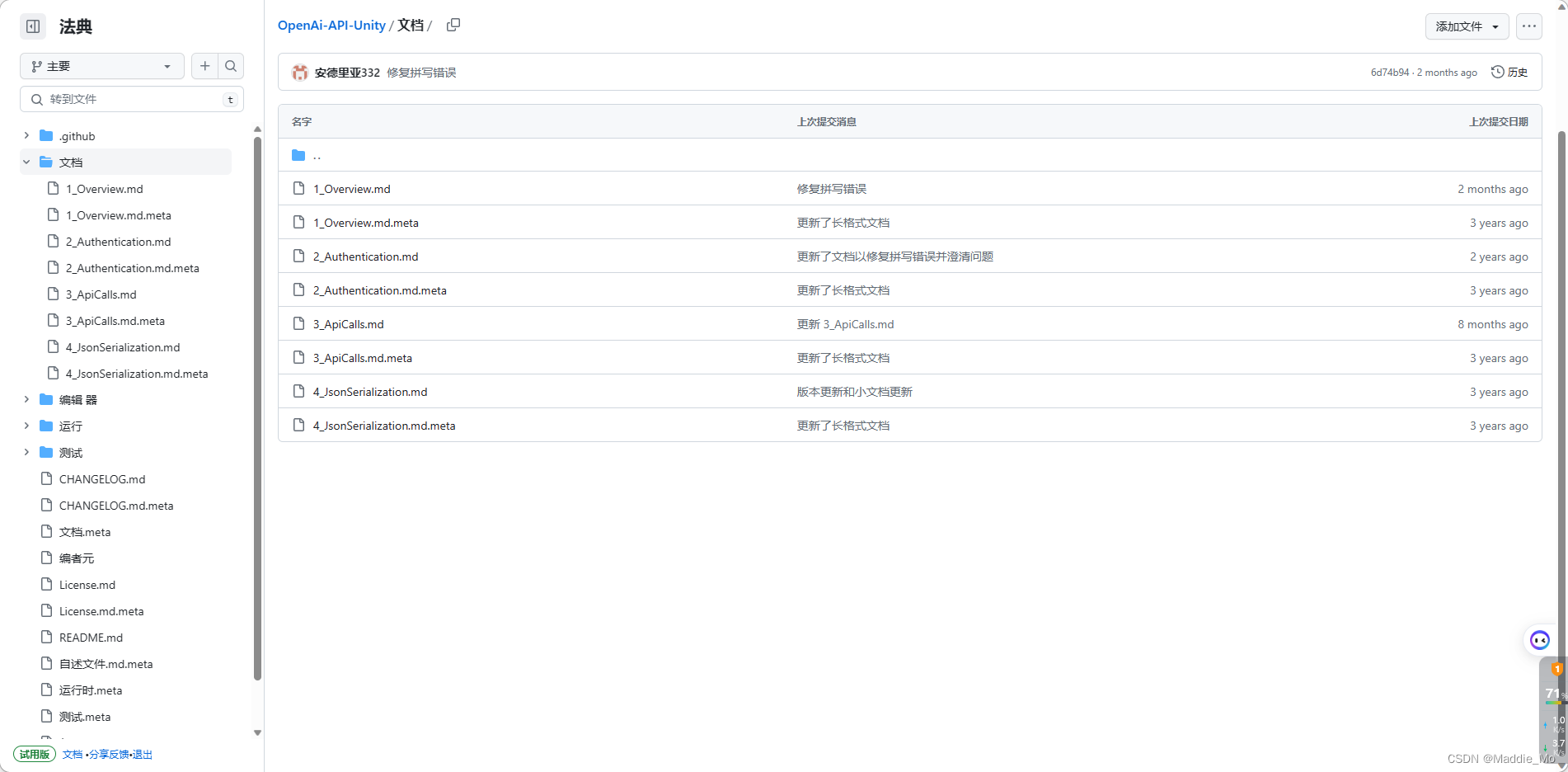Click the plus icon to add file
The width and height of the screenshot is (1568, 772).
click(205, 66)
